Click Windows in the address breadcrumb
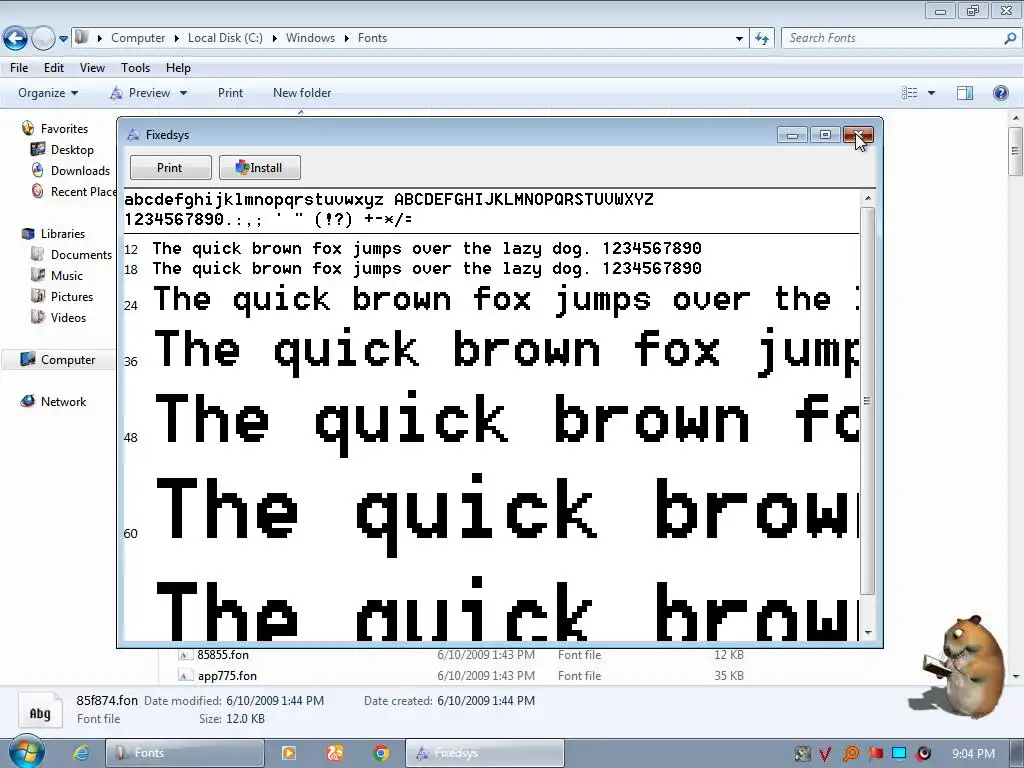This screenshot has width=1024, height=768. 310,38
